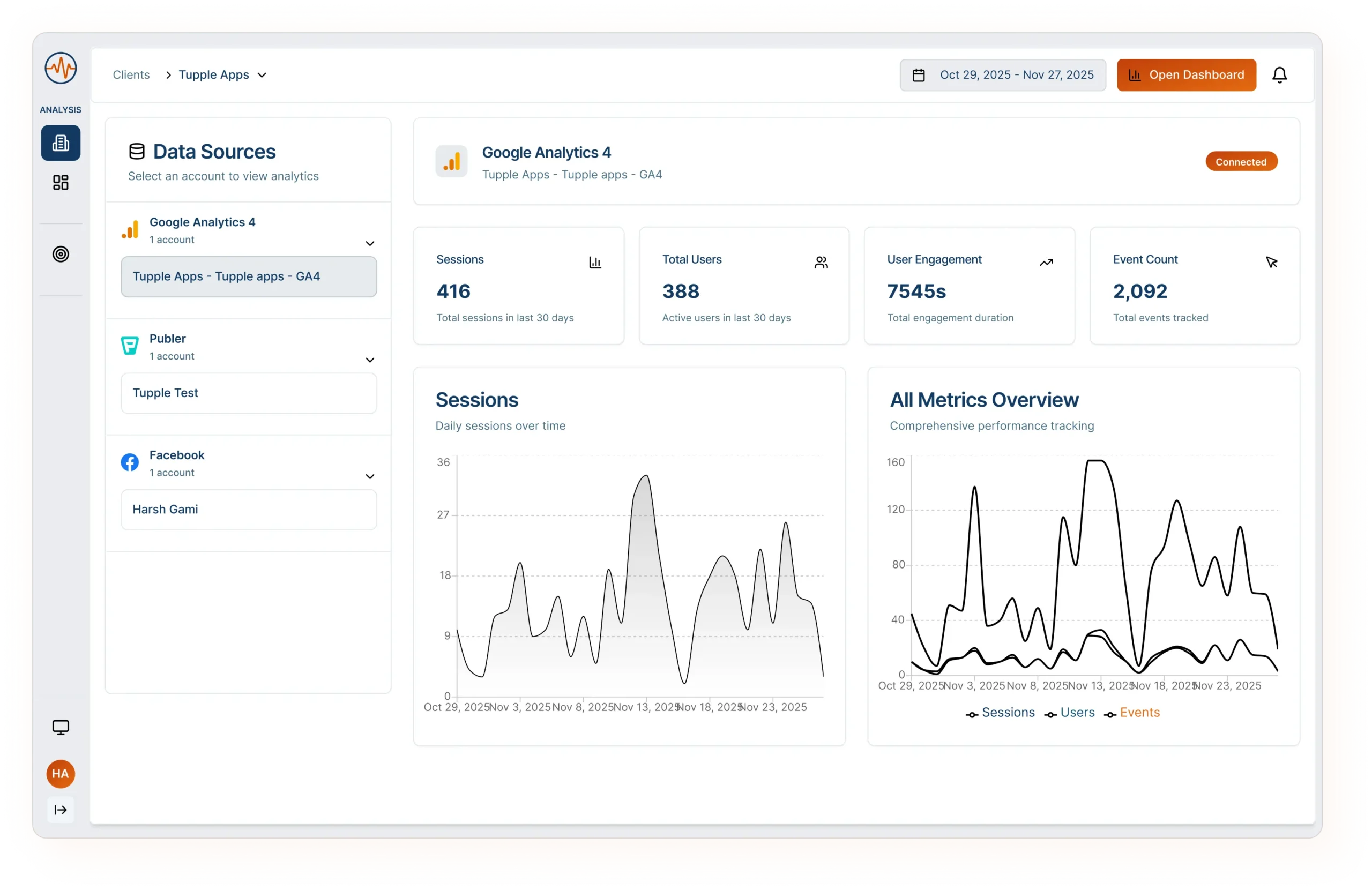Go to Clients breadcrumb link
The height and width of the screenshot is (890, 1372).
(x=131, y=75)
